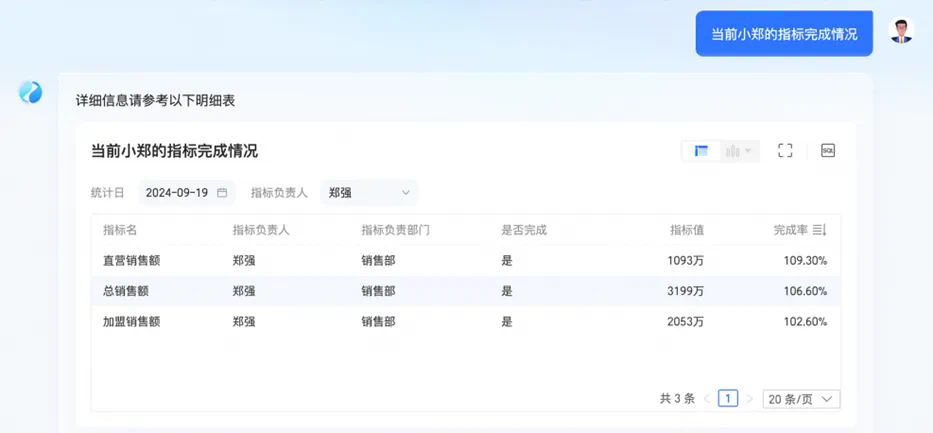Select the 直营销售额 table row
This screenshot has height=433, width=933.
(465, 261)
